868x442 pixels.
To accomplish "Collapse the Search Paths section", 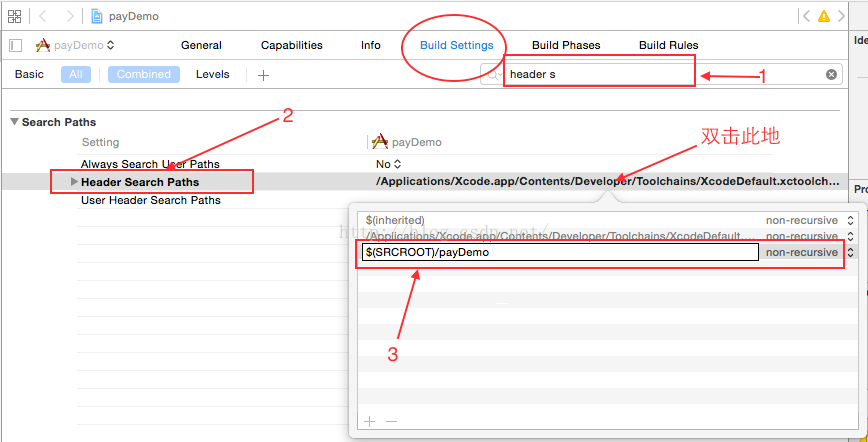I will pyautogui.click(x=14, y=122).
